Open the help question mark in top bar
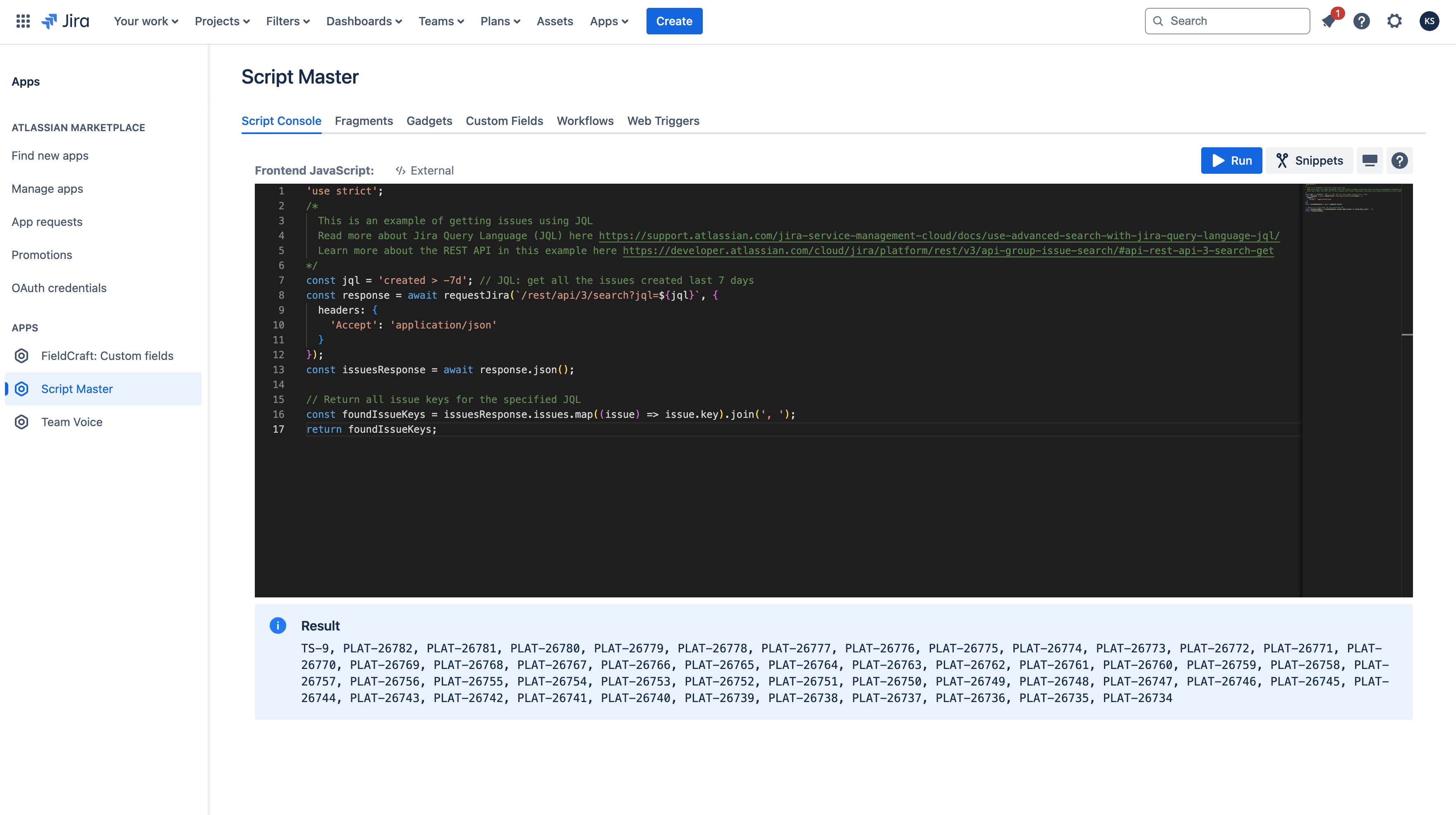 (1361, 22)
